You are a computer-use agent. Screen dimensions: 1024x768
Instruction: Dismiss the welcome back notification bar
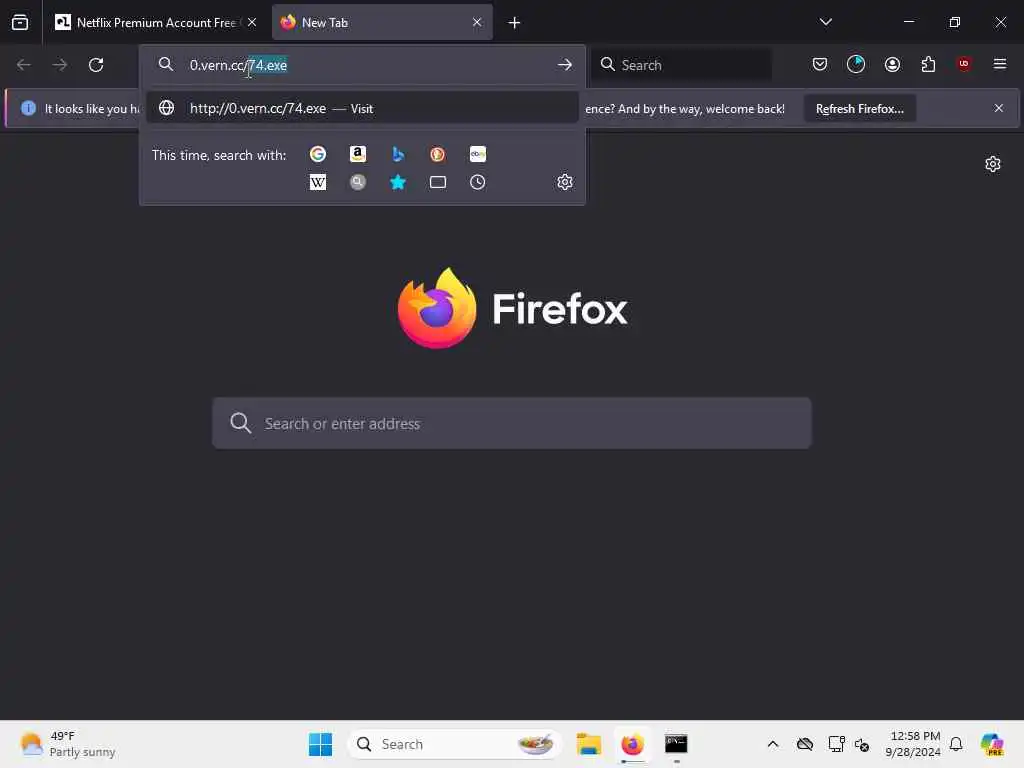999,108
